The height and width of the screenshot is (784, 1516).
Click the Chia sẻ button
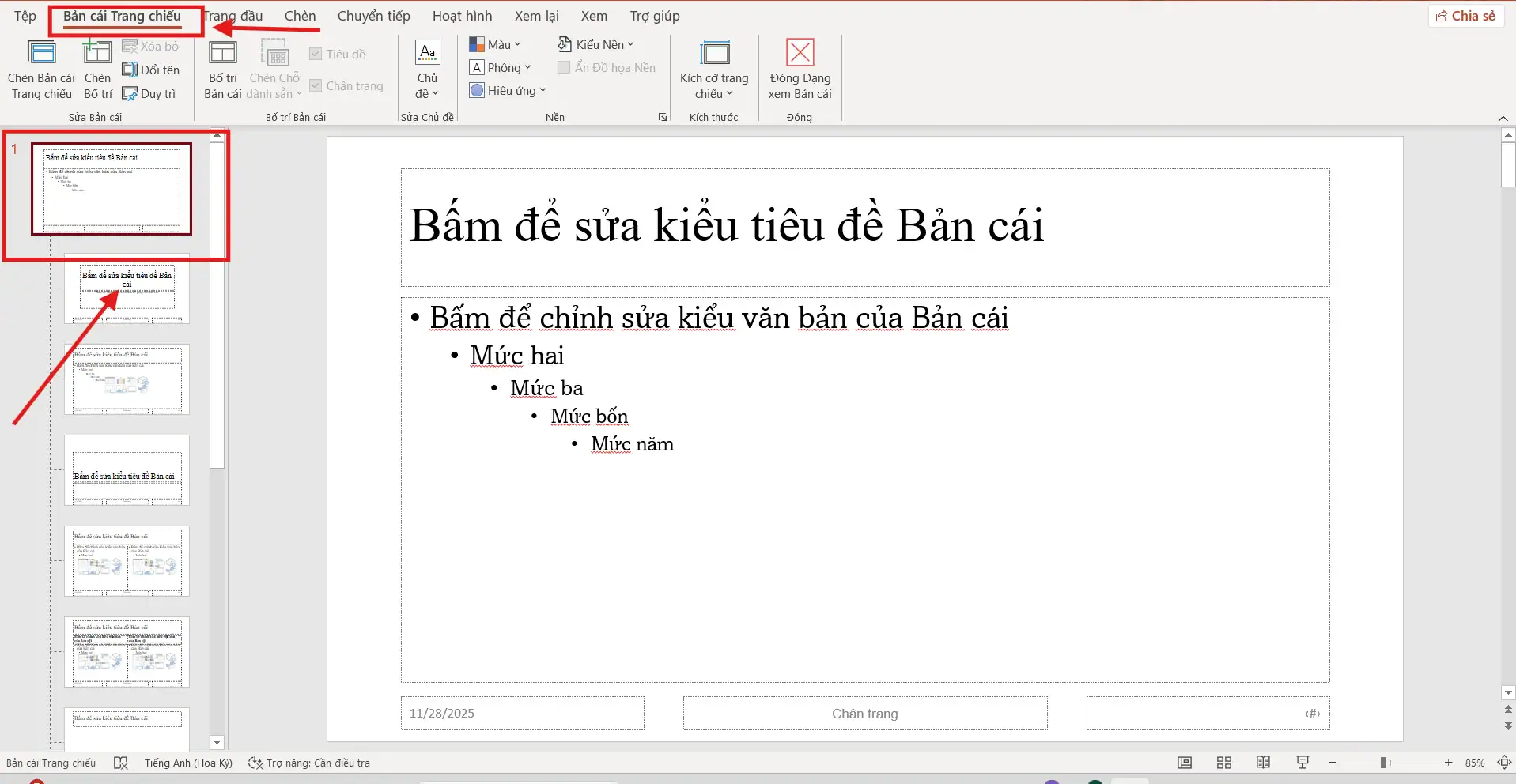[x=1465, y=15]
